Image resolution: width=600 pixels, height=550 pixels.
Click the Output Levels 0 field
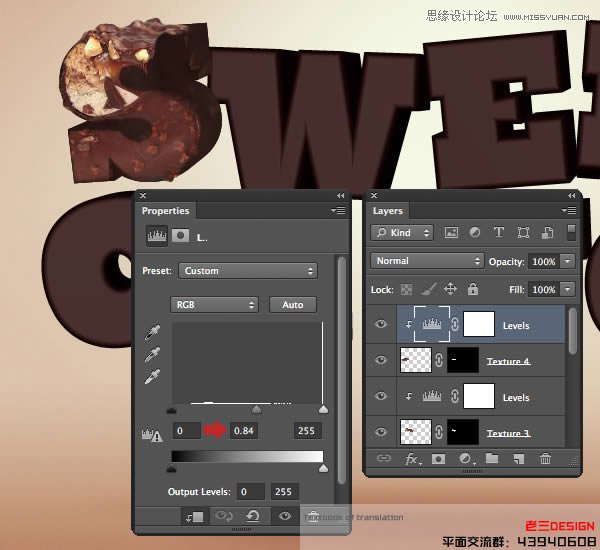tap(251, 491)
